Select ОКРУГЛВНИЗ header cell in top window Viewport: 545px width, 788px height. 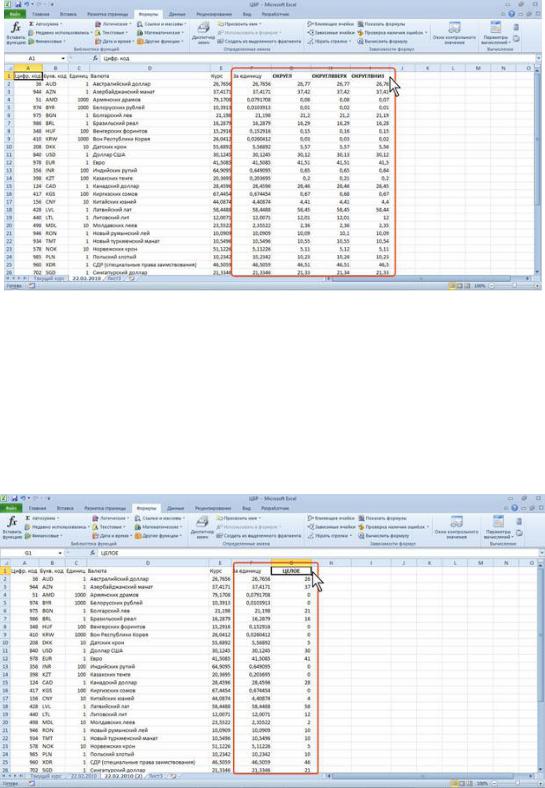click(x=370, y=76)
